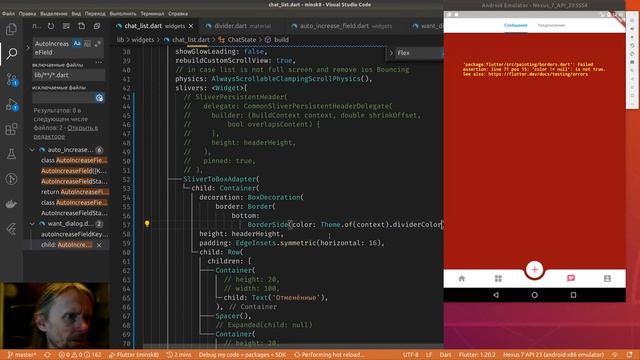Screen dimensions: 640x360
Task: Toggle search details with the three dots
Action: click(x=99, y=63)
